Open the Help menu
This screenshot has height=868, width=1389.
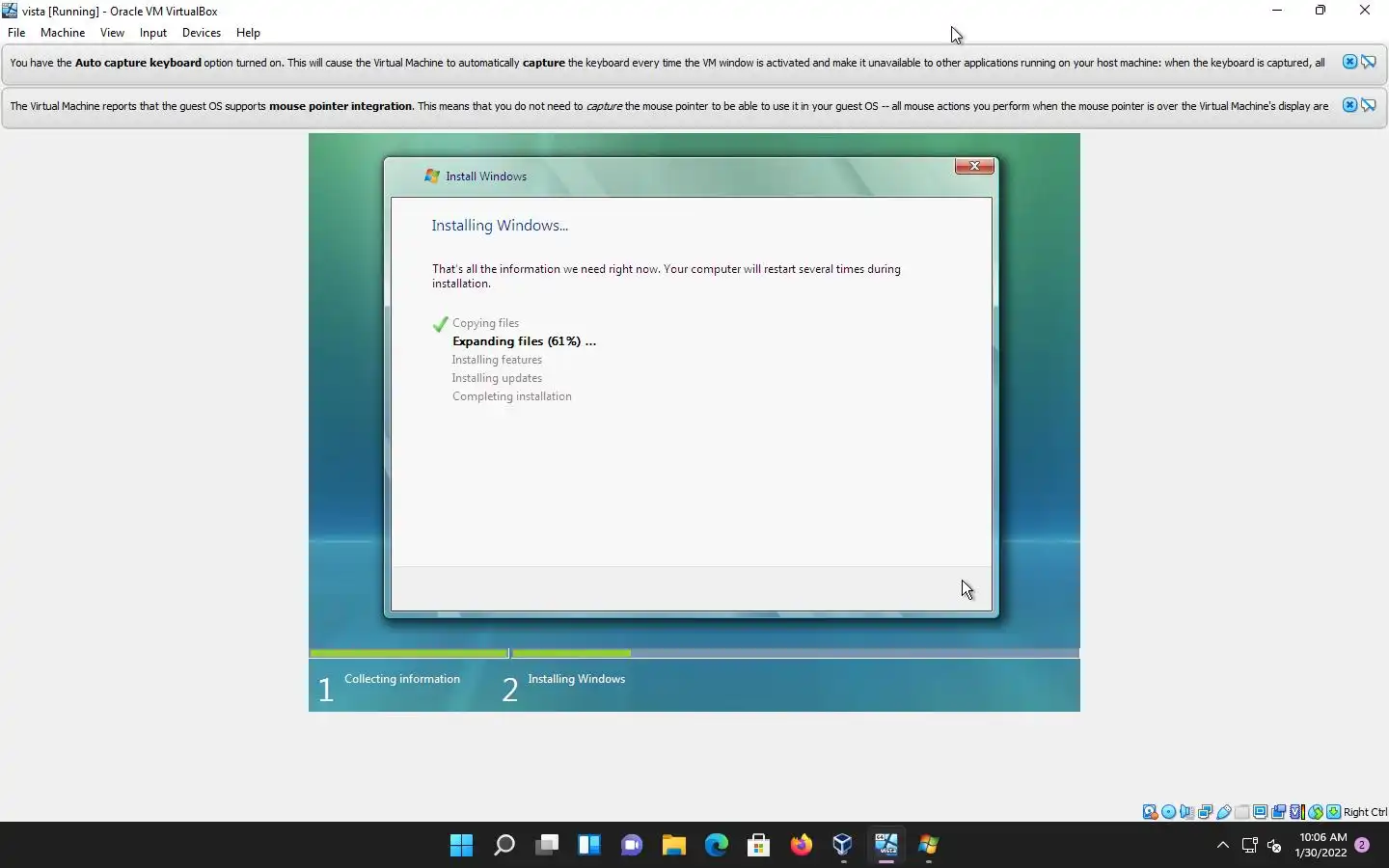[248, 33]
